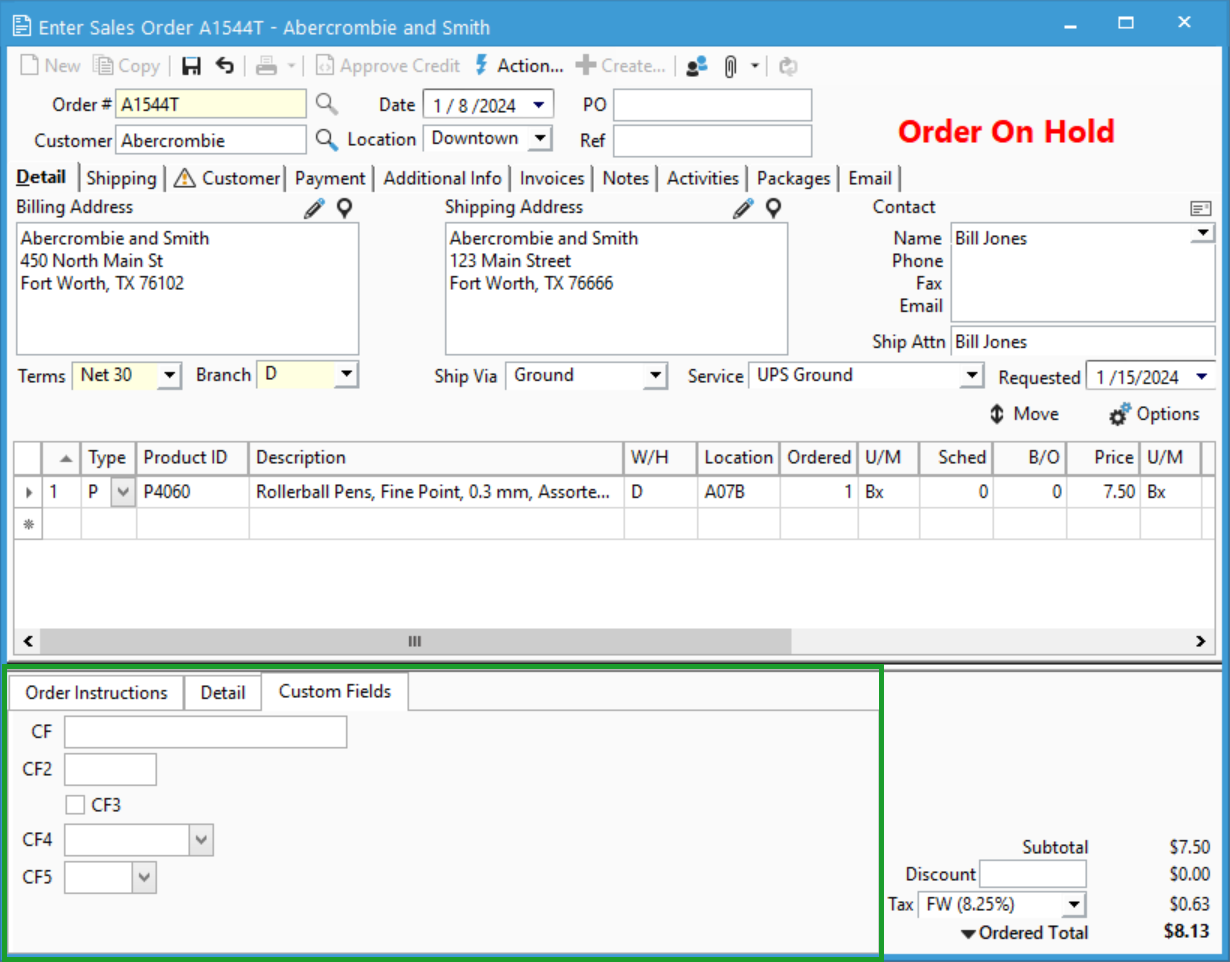Click the Print icon in toolbar

pos(265,66)
